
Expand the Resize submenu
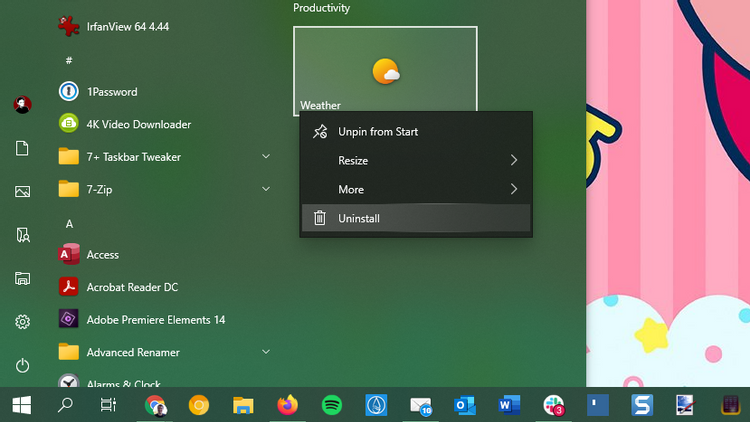tap(416, 161)
